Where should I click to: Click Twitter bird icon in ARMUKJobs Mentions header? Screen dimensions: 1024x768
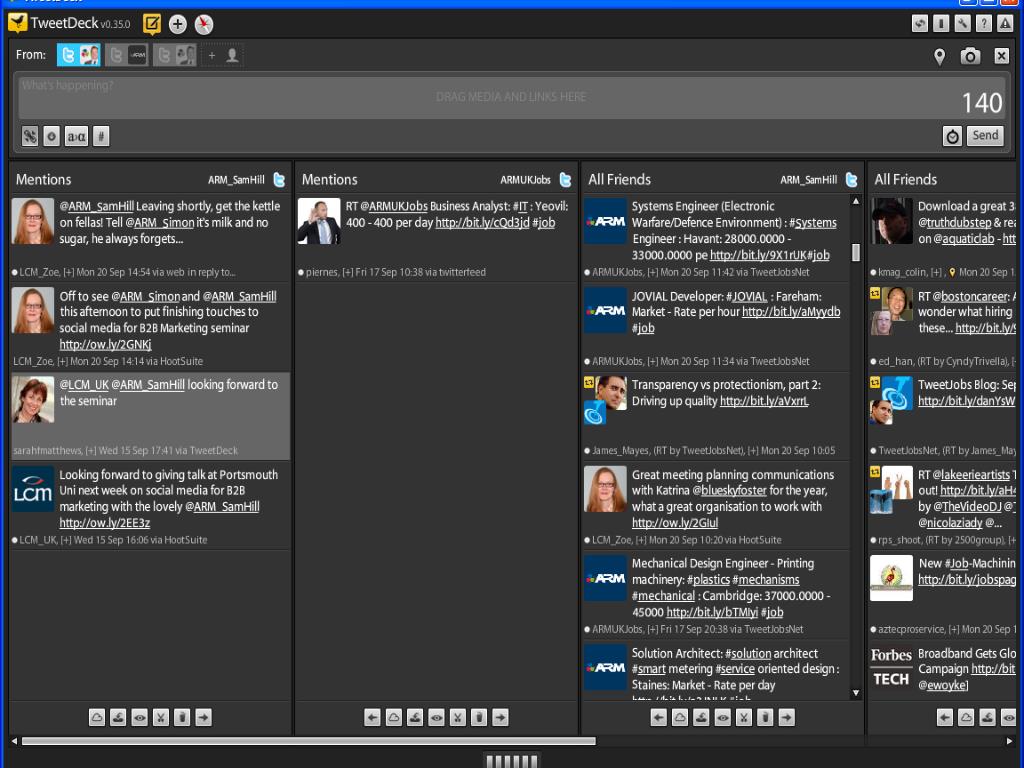click(566, 180)
